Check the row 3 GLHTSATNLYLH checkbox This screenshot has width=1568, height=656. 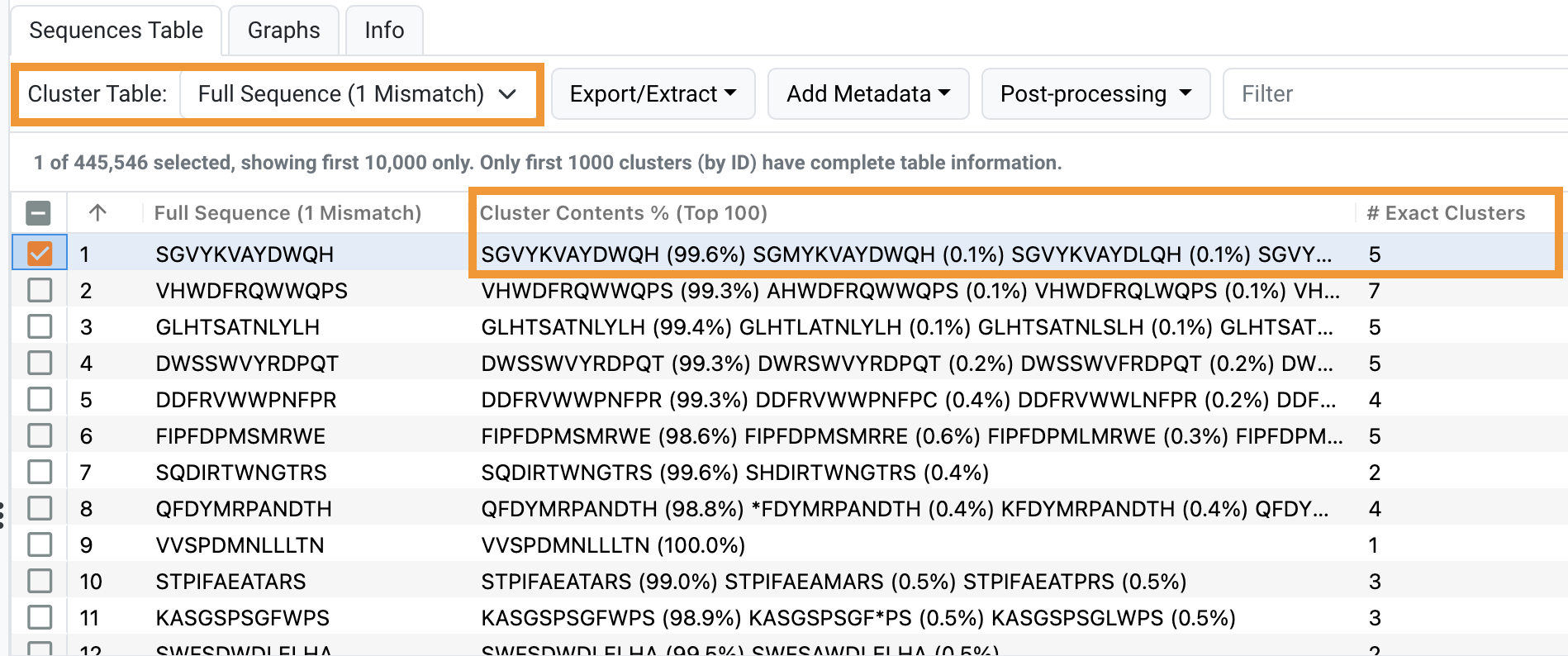[40, 326]
